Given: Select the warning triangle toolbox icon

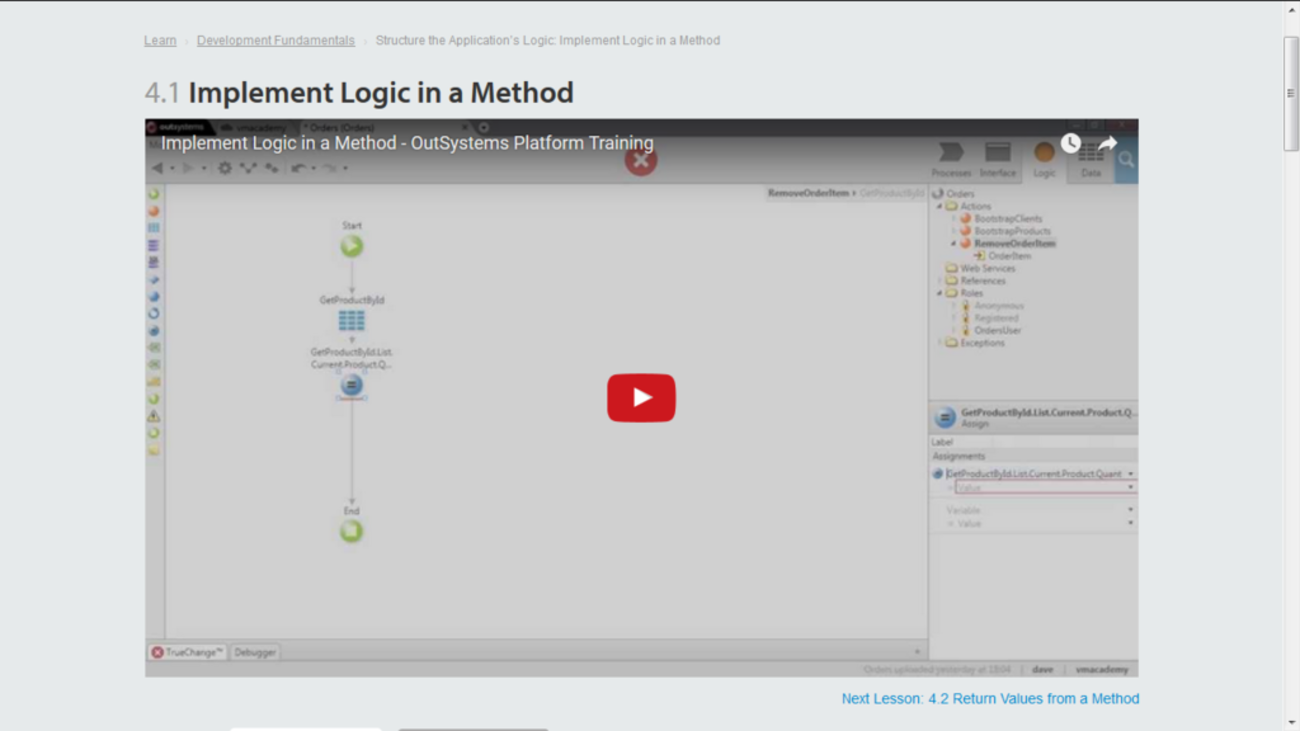Looking at the screenshot, I should coord(154,416).
